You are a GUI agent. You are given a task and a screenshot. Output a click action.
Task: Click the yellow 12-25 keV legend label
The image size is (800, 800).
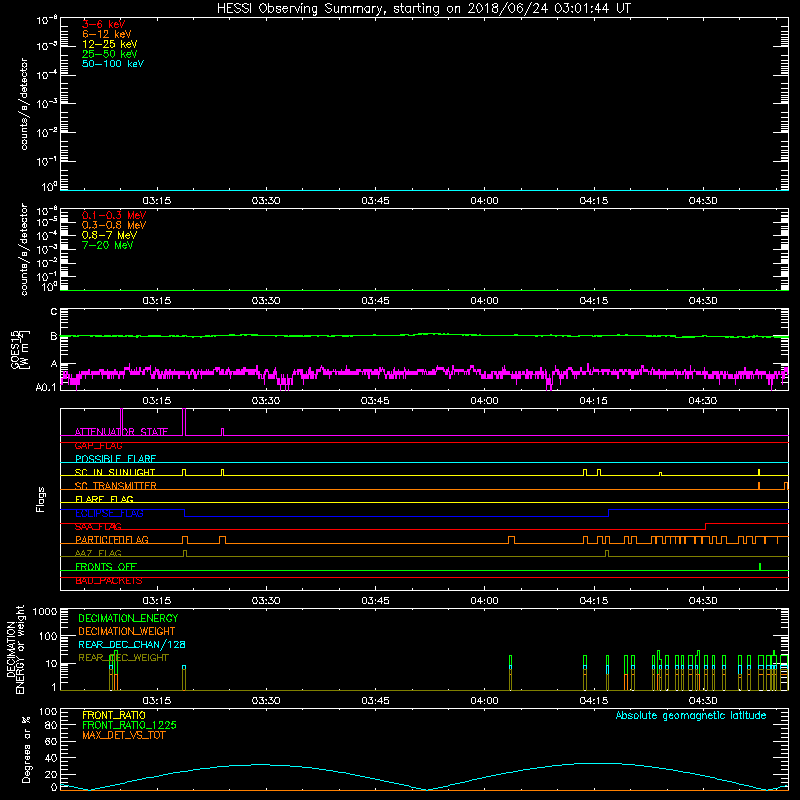coord(110,44)
